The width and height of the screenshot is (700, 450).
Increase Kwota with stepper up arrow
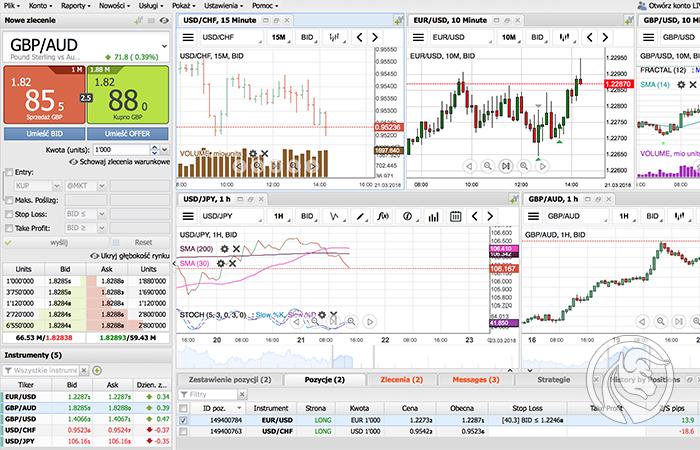[155, 147]
